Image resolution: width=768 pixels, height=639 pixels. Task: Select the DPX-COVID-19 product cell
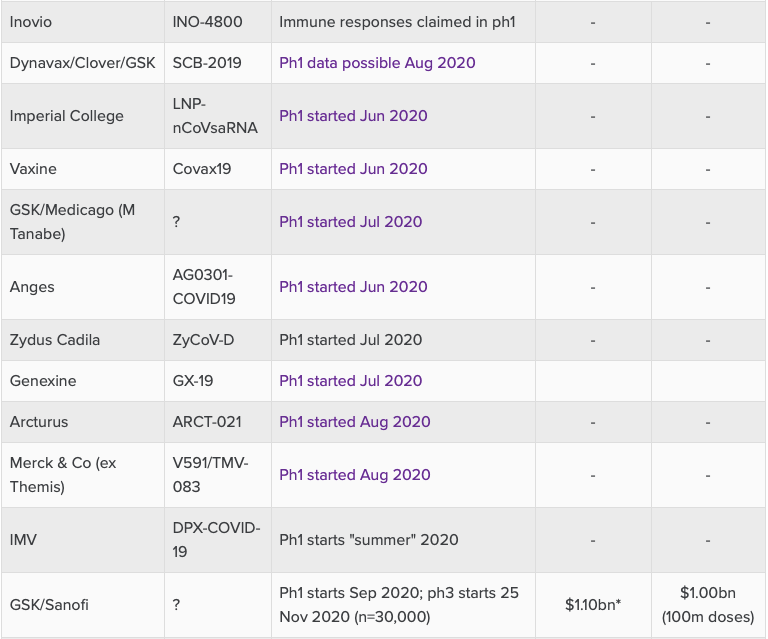pyautogui.click(x=216, y=540)
